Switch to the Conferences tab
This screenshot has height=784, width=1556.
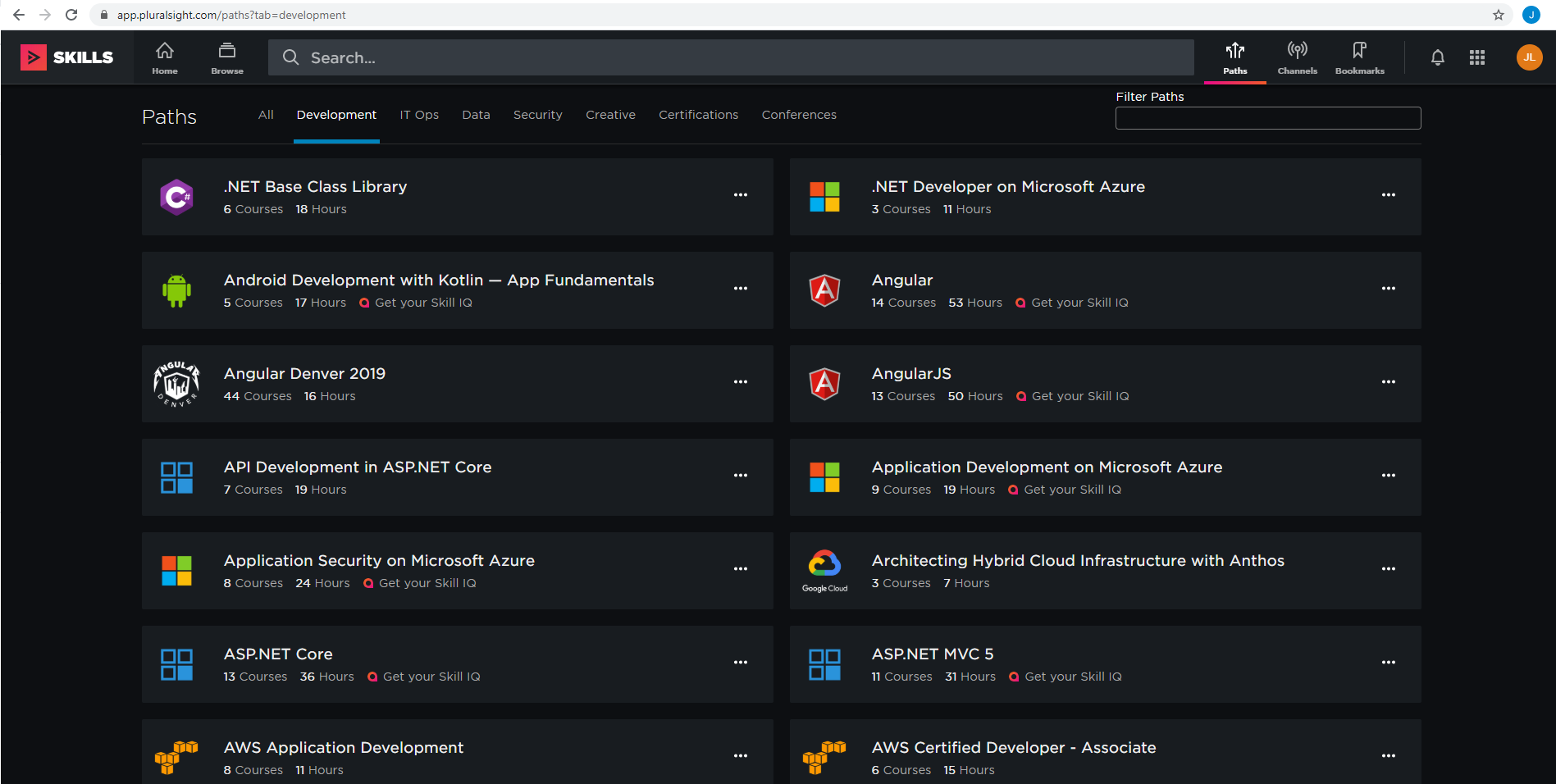click(799, 115)
